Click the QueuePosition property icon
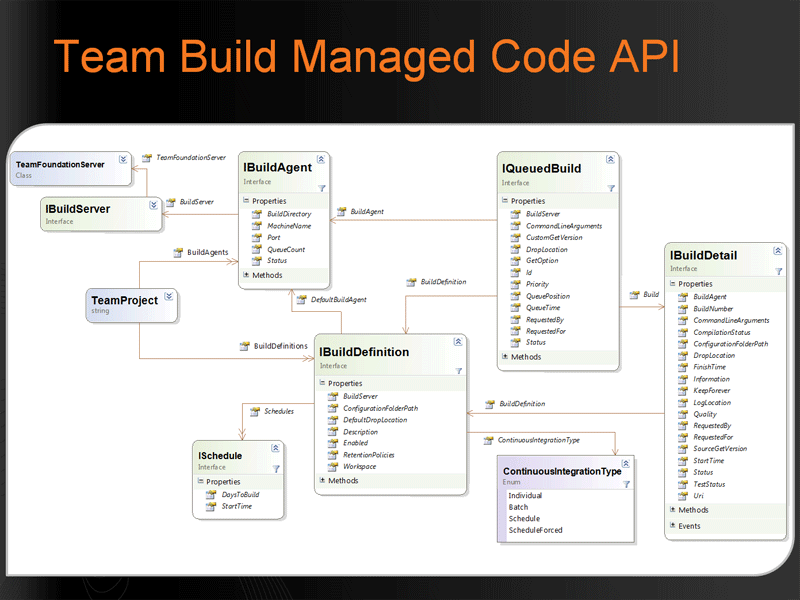This screenshot has height=600, width=800. (515, 296)
